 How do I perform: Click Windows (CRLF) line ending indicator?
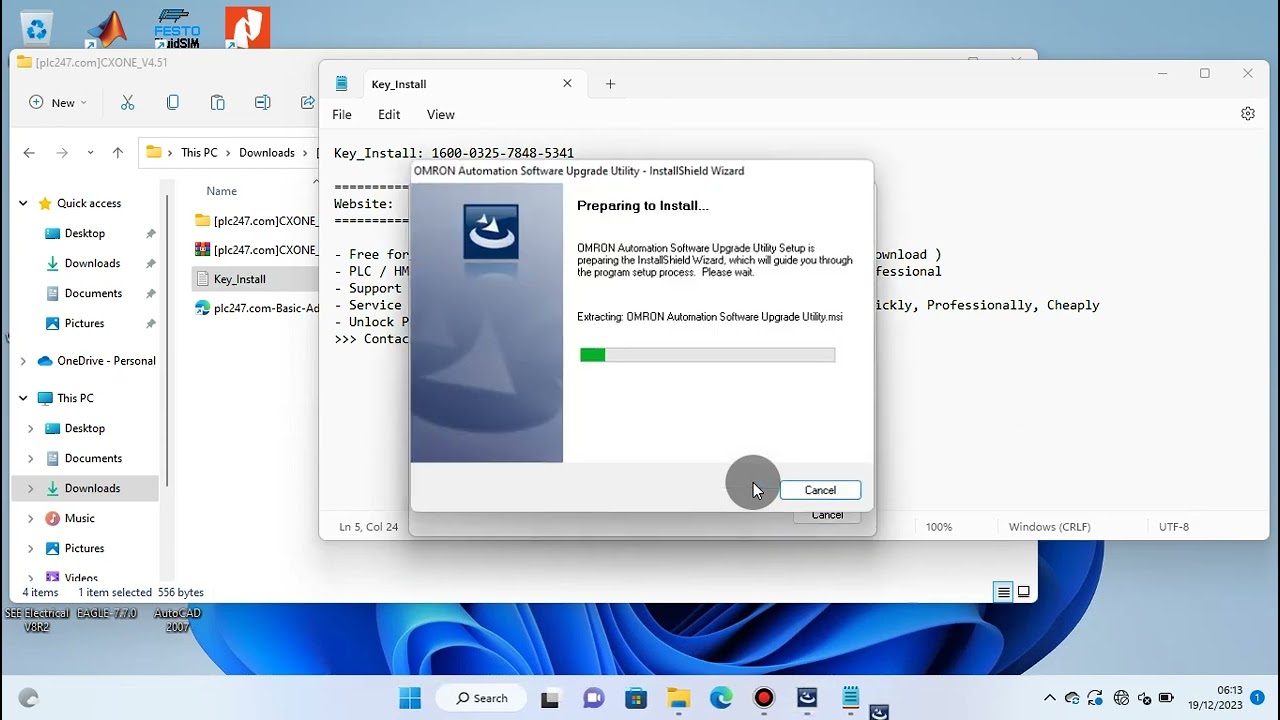1049,526
